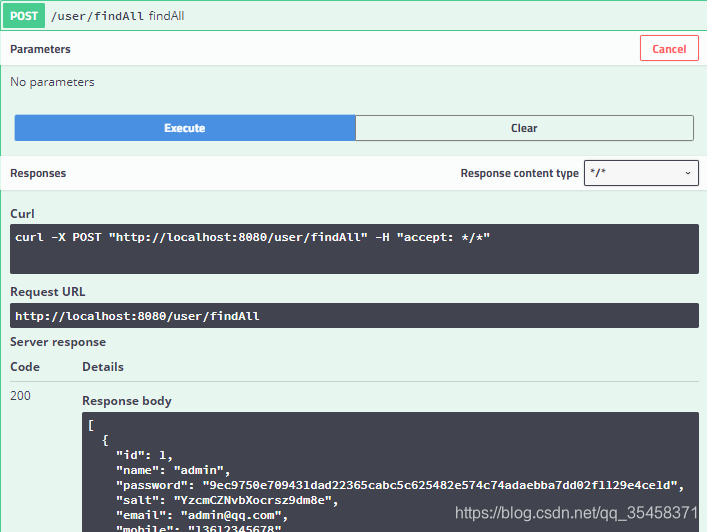The image size is (707, 532).
Task: Collapse the POST /user/findAll operation header
Action: coord(354,16)
